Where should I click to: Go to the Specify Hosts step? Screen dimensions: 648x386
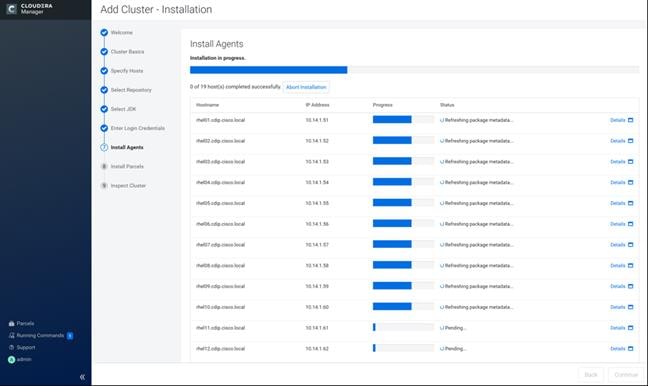(122, 71)
